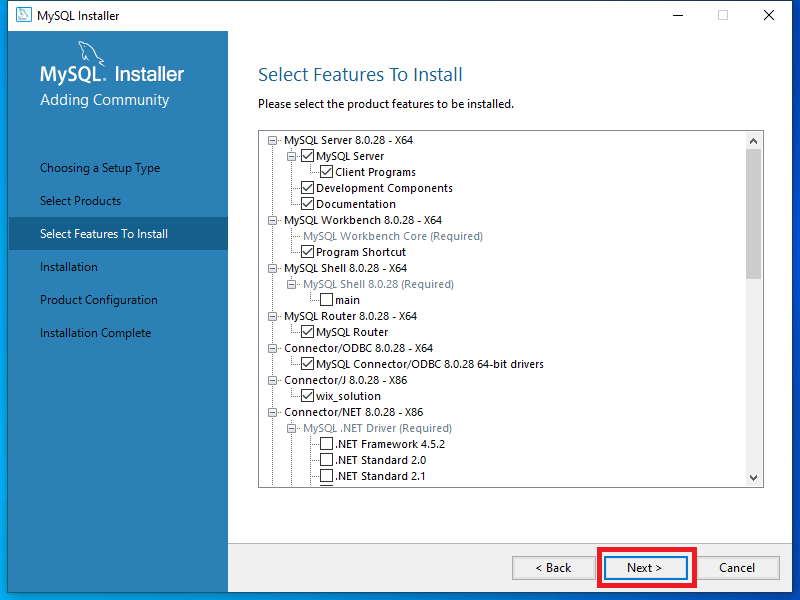Uncheck Development Components
The height and width of the screenshot is (600, 800).
(307, 187)
